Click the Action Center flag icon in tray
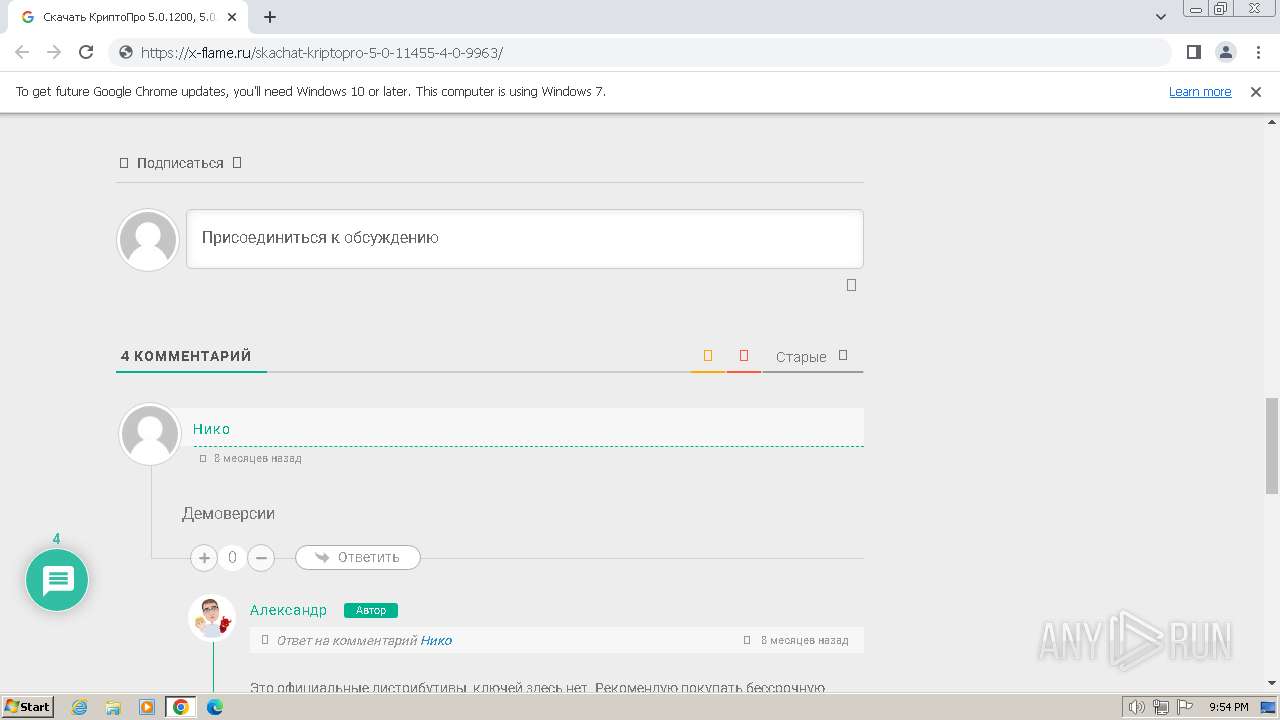1280x720 pixels. (x=1185, y=707)
